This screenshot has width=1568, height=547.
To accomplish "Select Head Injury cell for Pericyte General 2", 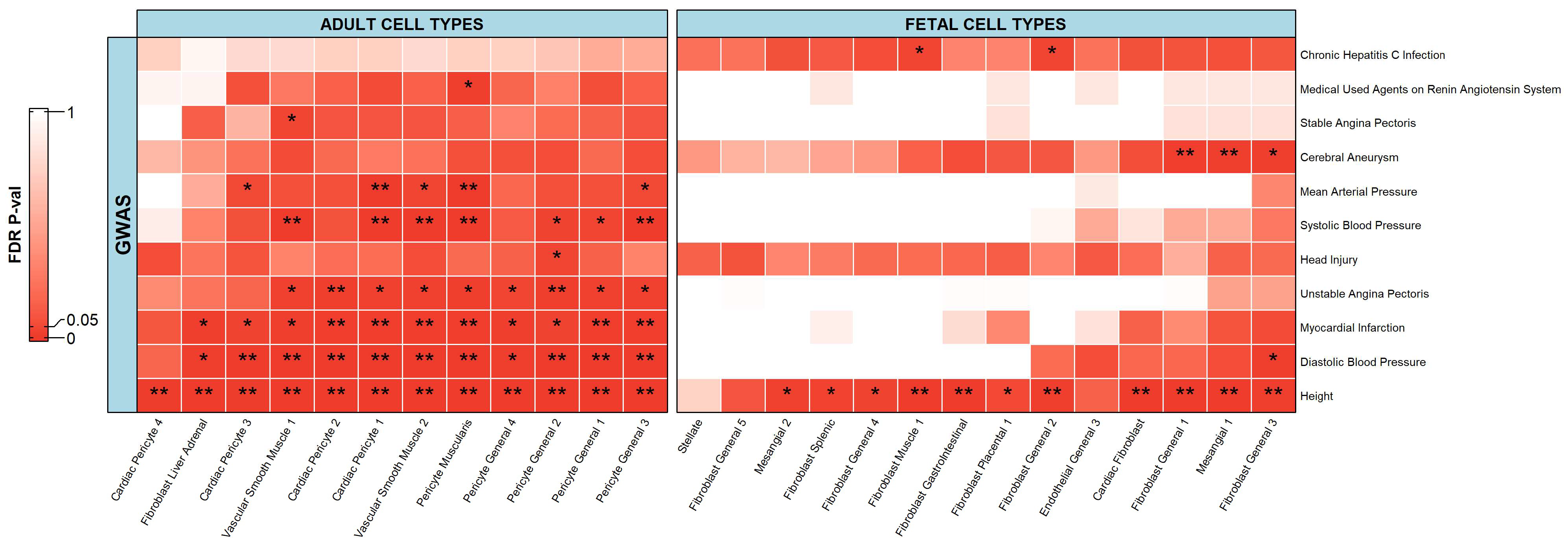I will [556, 259].
